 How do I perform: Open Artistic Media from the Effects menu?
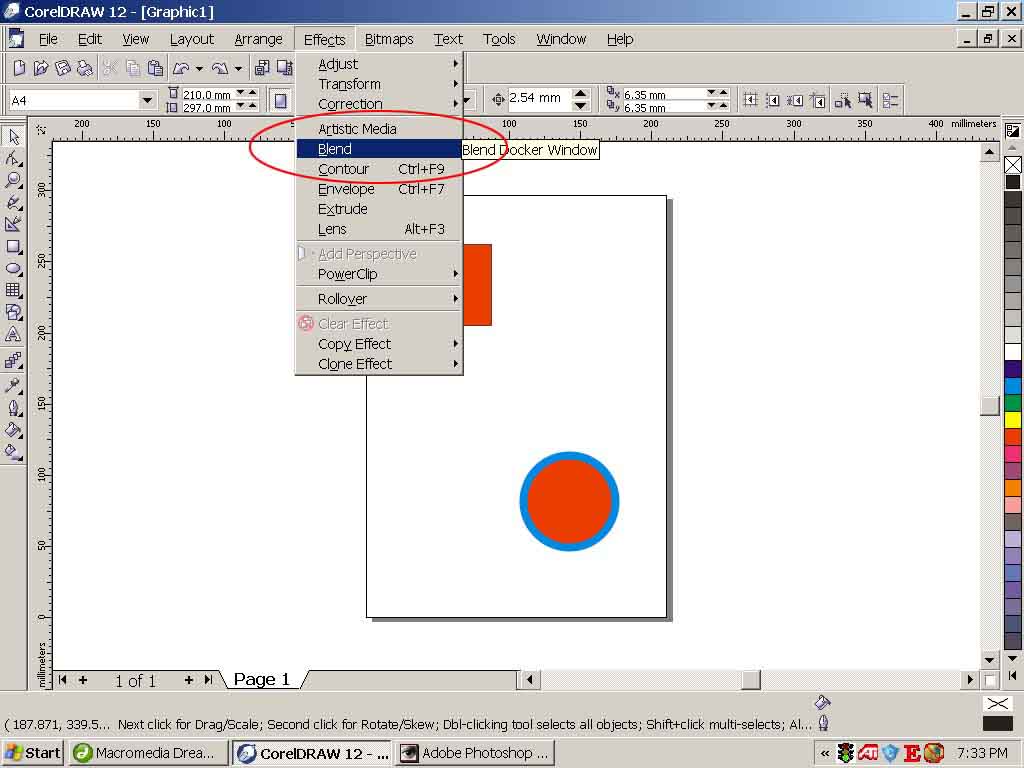379,129
